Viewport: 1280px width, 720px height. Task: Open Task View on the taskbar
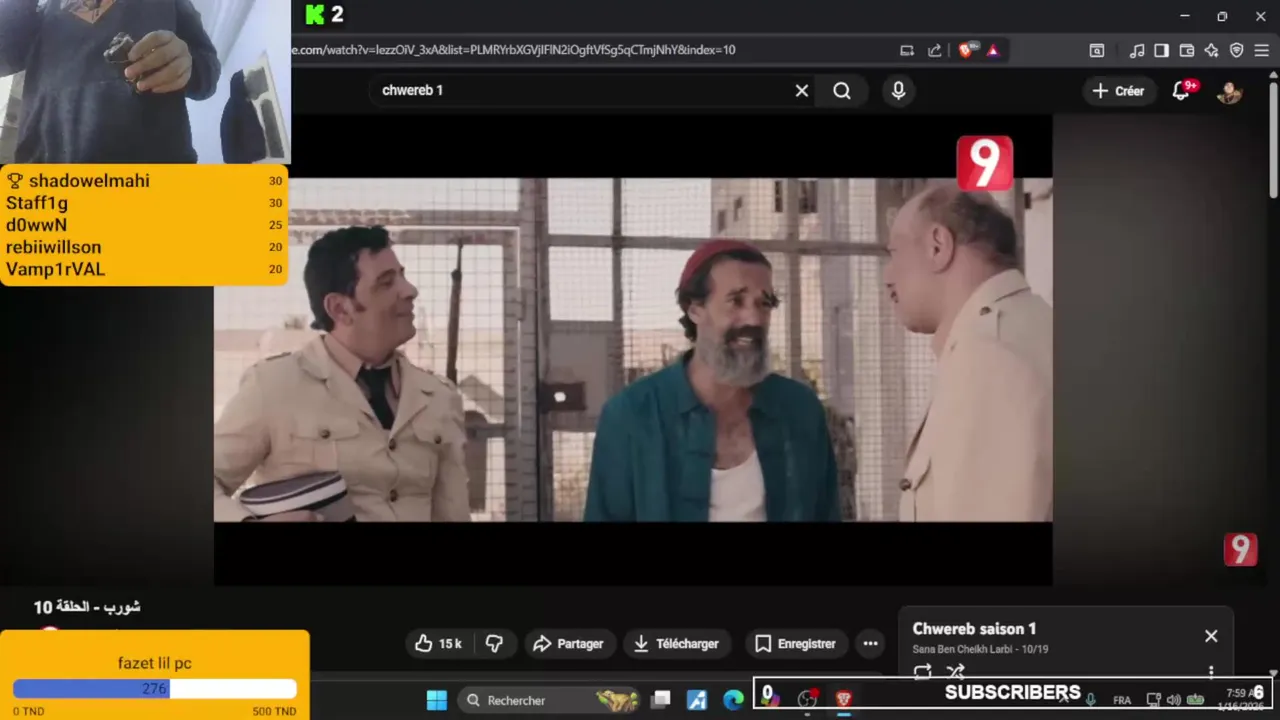(x=661, y=700)
